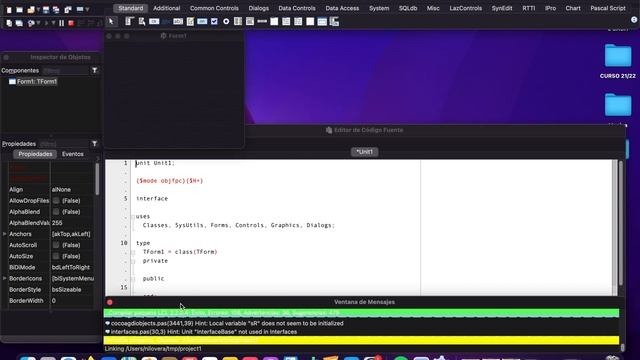Switch to the Eventos tab
The width and height of the screenshot is (640, 360).
point(73,154)
